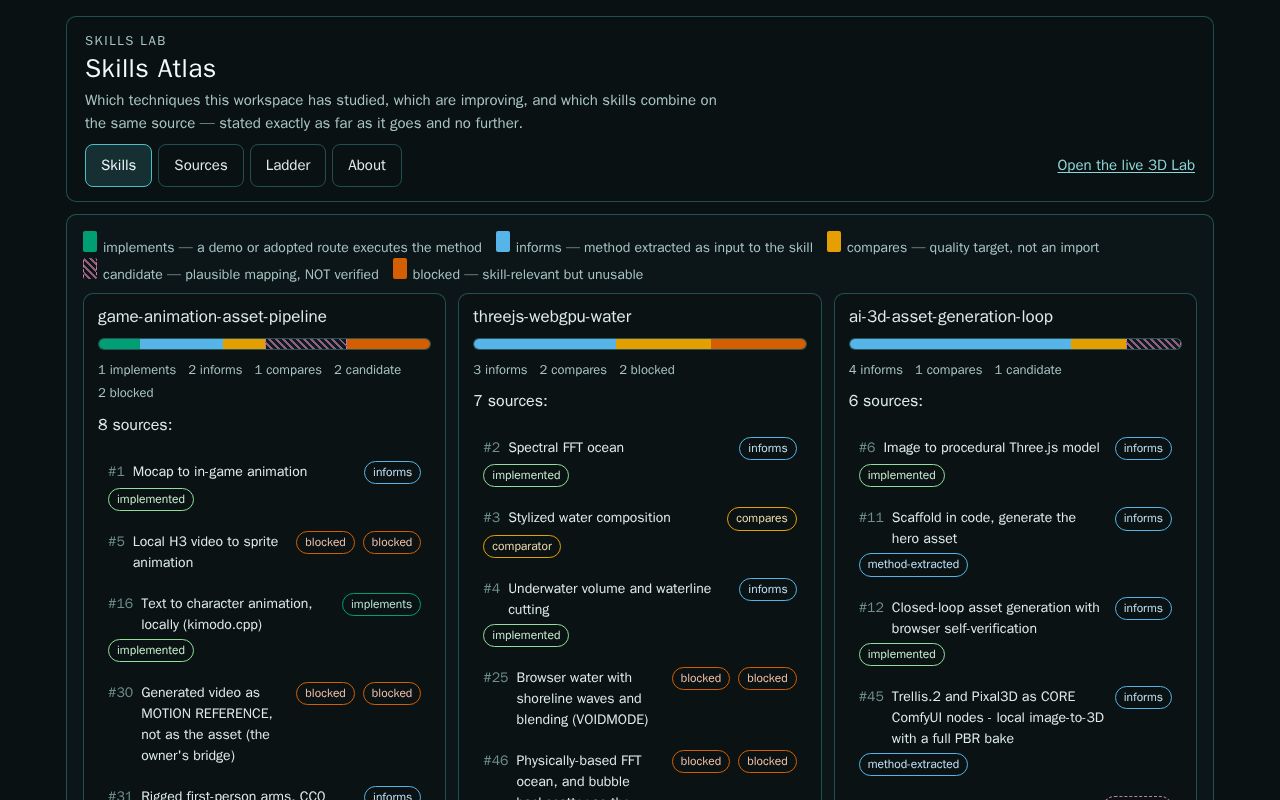Click the hatched candidate legend swatch

pyautogui.click(x=90, y=268)
